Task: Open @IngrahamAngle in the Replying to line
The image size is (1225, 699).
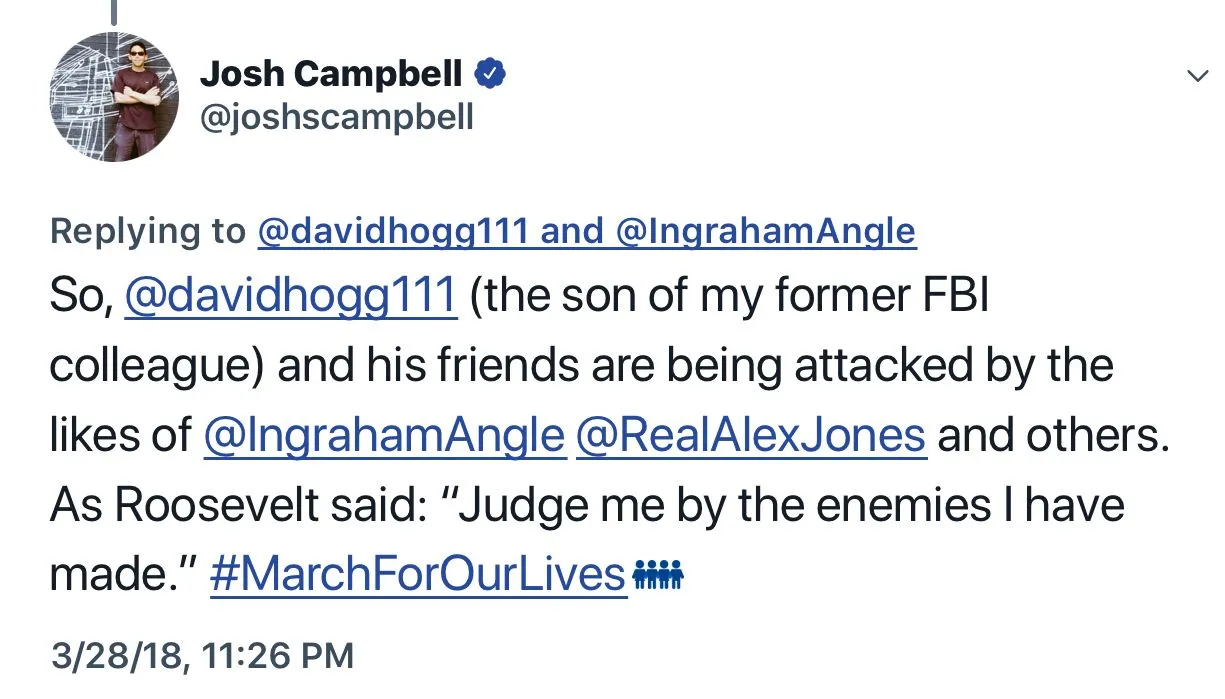Action: pos(766,231)
